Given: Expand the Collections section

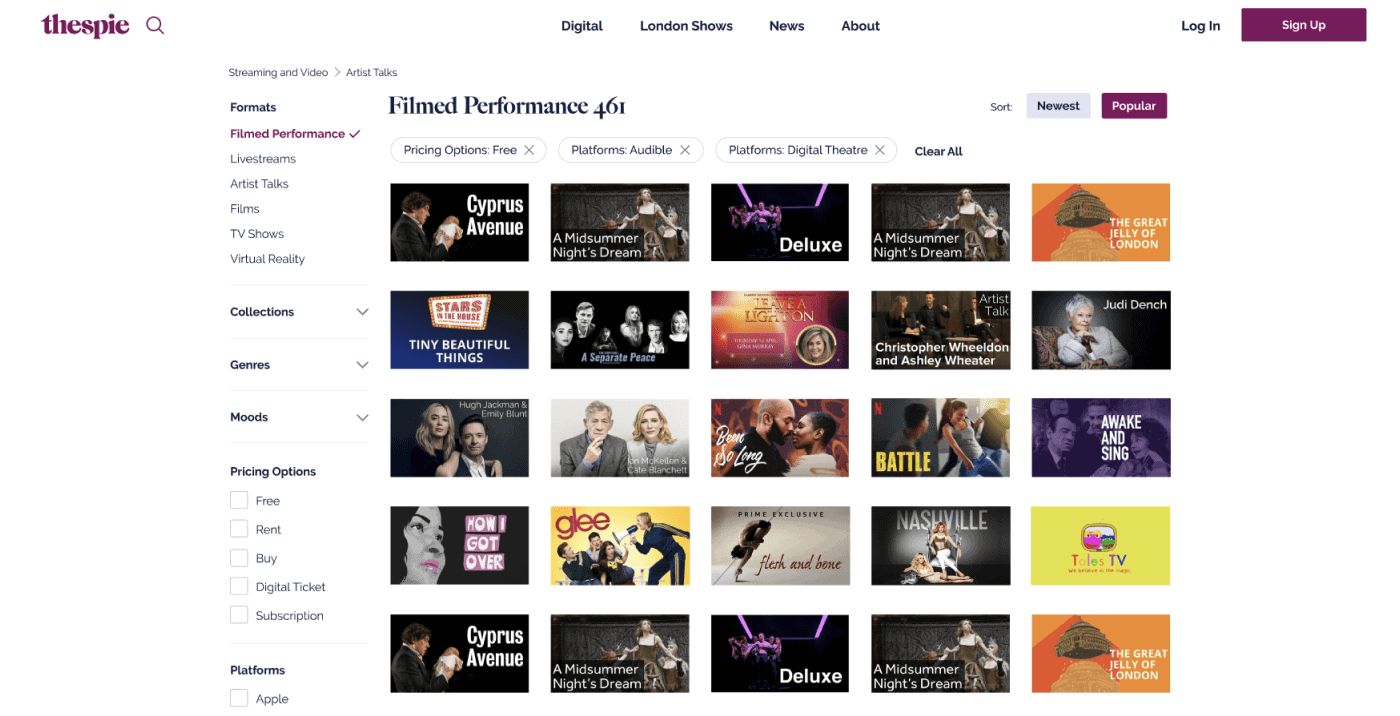Looking at the screenshot, I should point(299,312).
